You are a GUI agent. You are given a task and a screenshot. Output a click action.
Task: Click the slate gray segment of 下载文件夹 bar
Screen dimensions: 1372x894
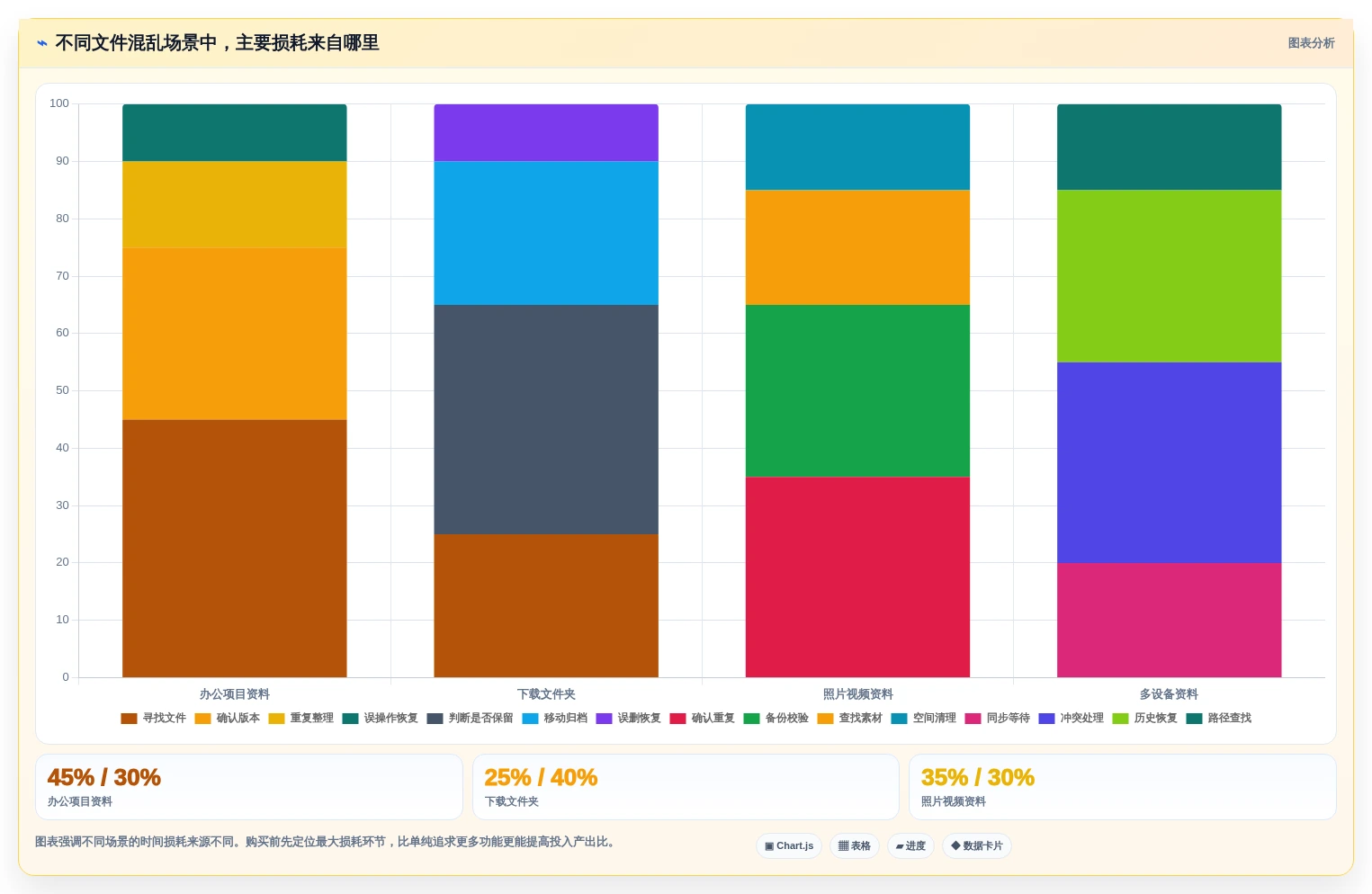click(x=546, y=420)
